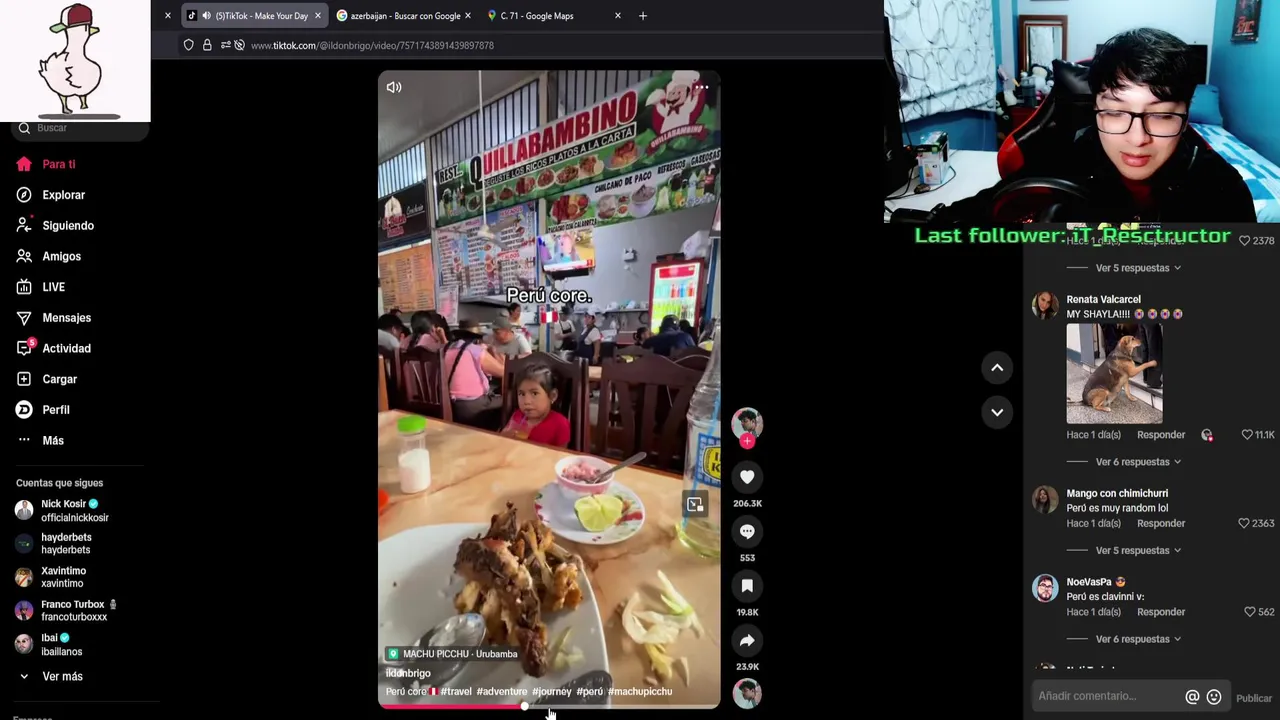The width and height of the screenshot is (1280, 720).
Task: Open Siguiendo feed
Action: (x=67, y=226)
